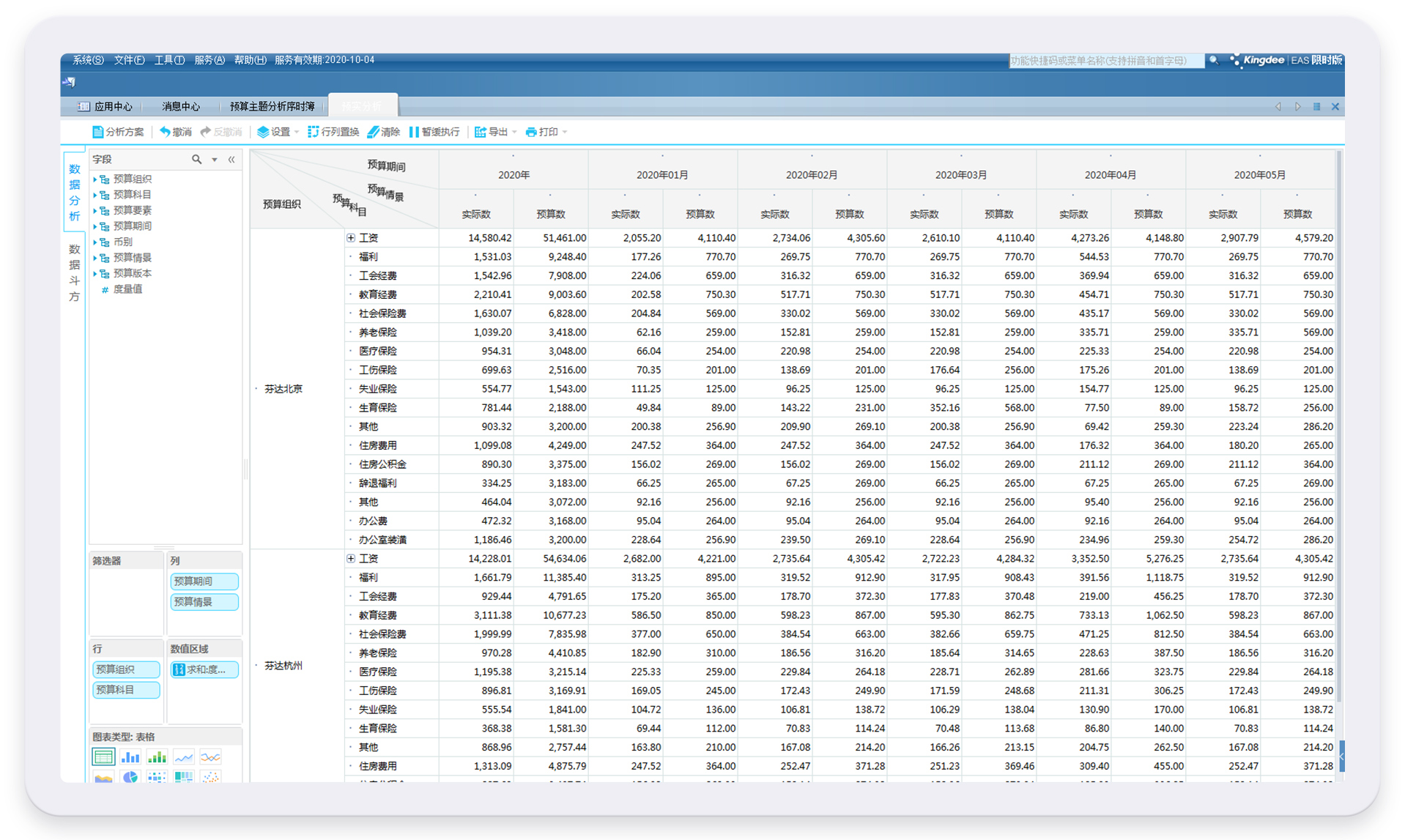Click the 清除 eraser icon

[373, 132]
